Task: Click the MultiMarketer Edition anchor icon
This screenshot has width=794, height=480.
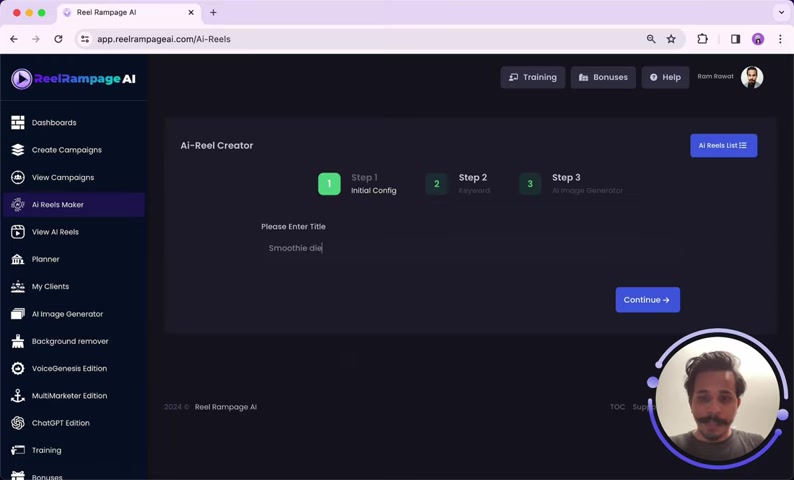Action: coord(18,396)
